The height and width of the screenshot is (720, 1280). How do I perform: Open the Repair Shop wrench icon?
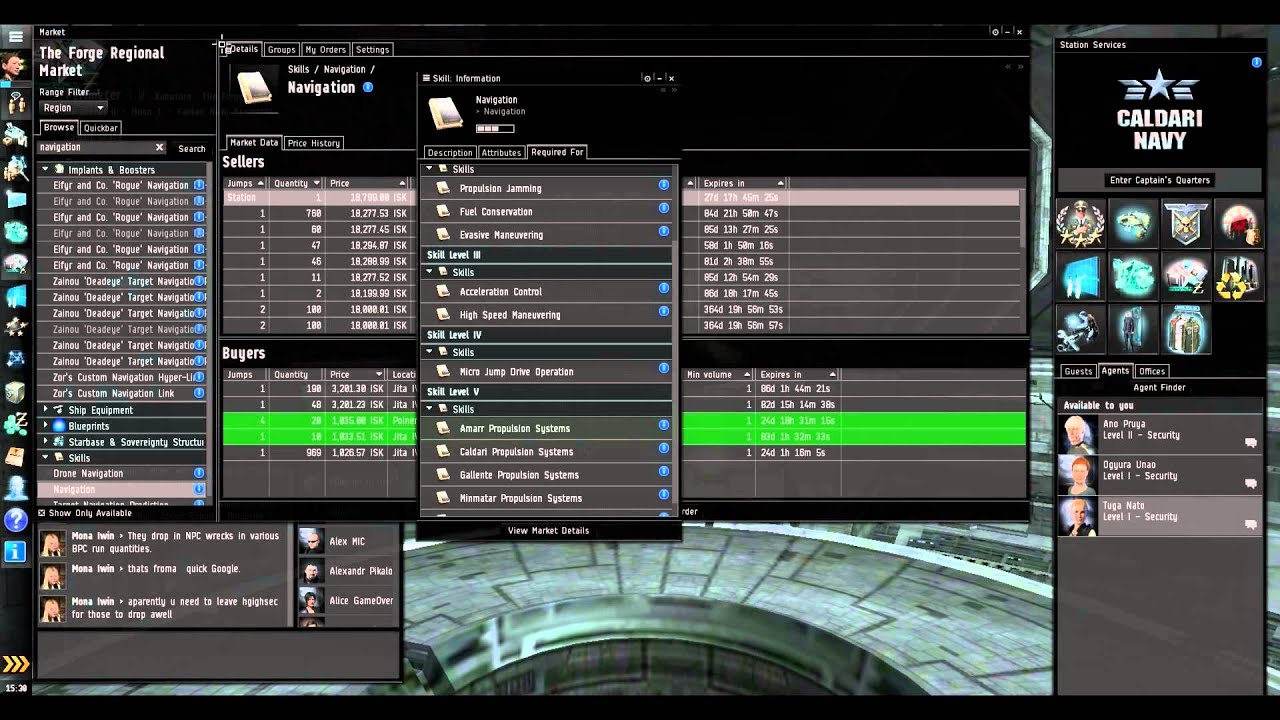[1080, 331]
